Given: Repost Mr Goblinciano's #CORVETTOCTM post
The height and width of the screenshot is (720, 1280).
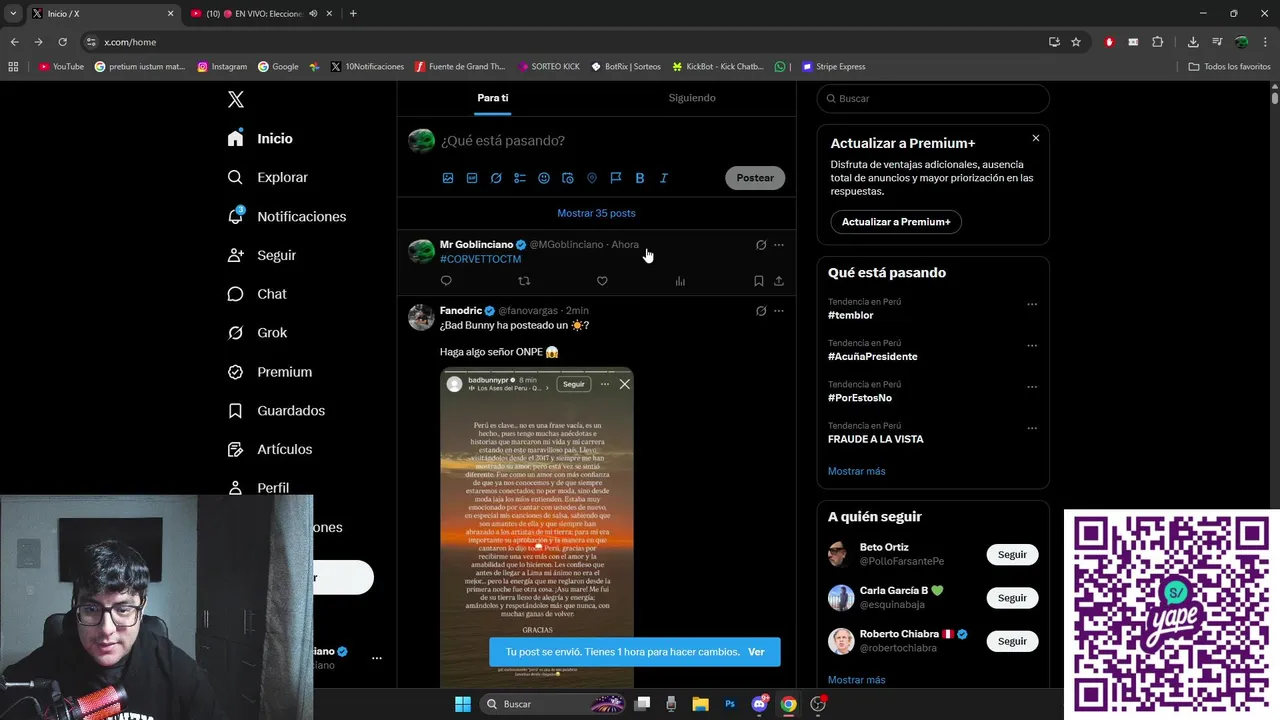Looking at the screenshot, I should [x=524, y=281].
